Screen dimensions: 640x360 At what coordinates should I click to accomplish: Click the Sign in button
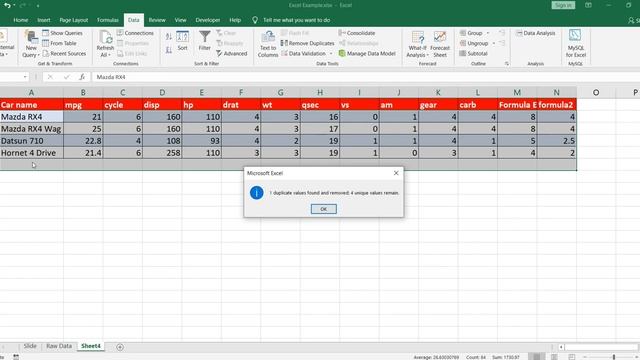(563, 5)
